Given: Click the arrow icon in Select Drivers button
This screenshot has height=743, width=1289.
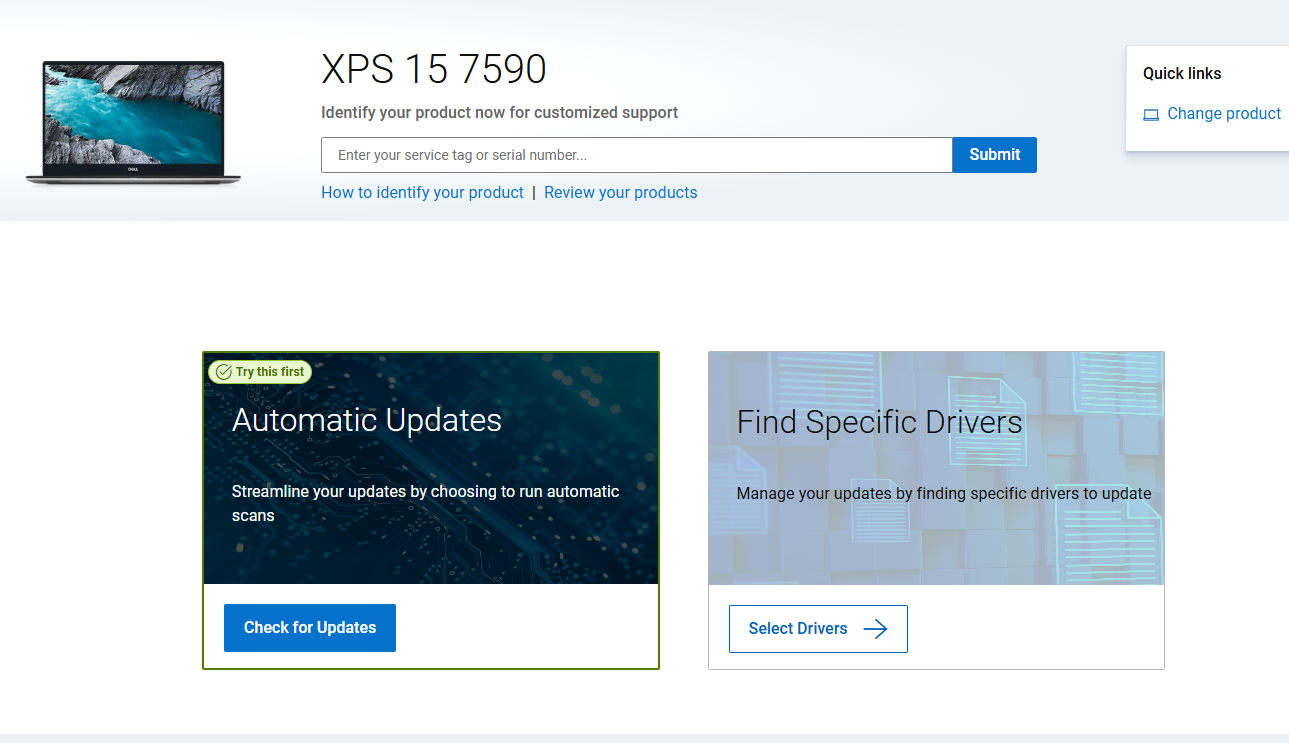Looking at the screenshot, I should click(875, 628).
